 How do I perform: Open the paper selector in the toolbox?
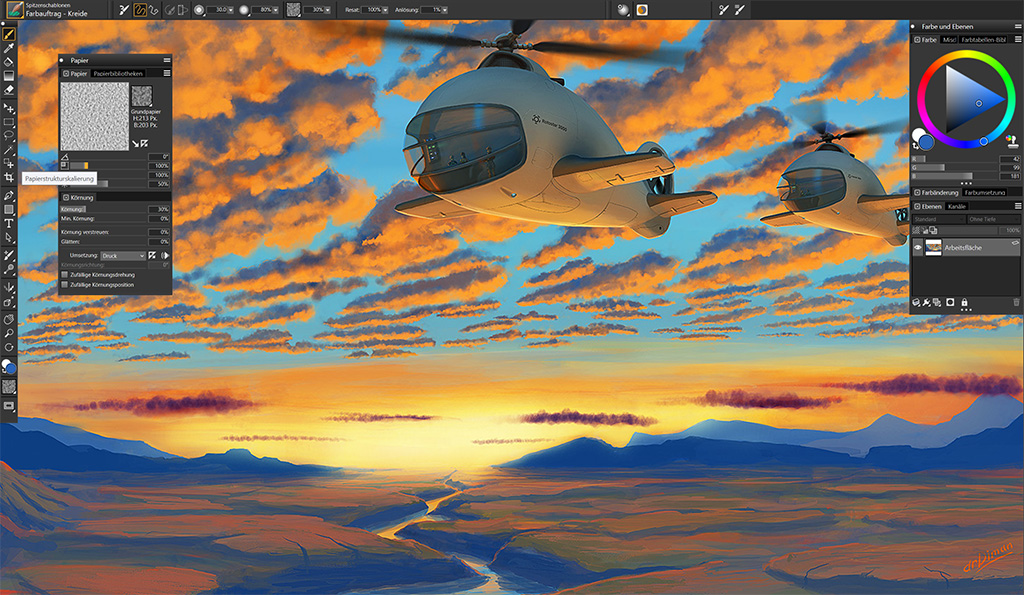tap(8, 387)
